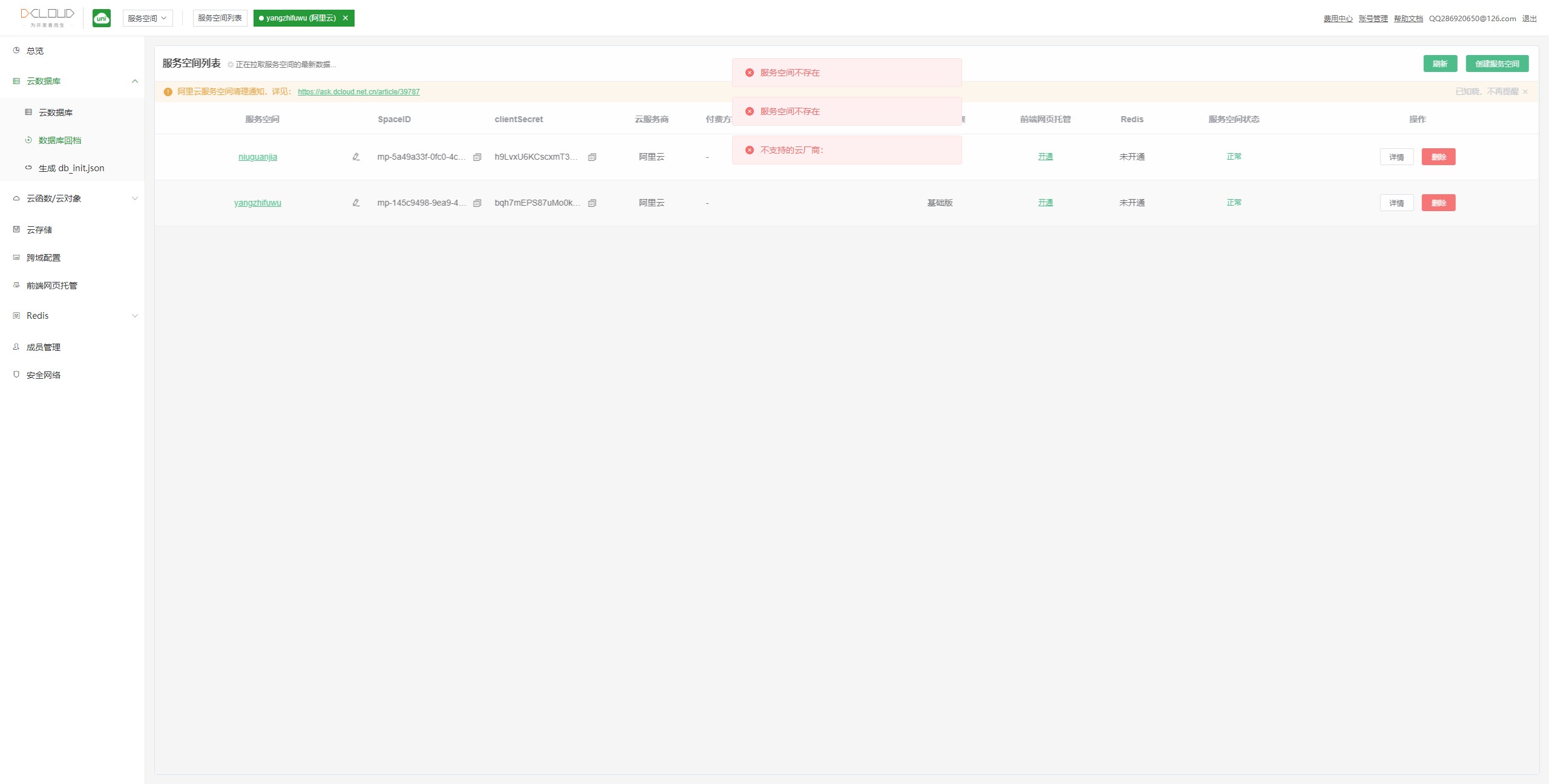The height and width of the screenshot is (784, 1549).
Task: Click the edit pencil icon beside niuguanjia
Action: pos(356,157)
